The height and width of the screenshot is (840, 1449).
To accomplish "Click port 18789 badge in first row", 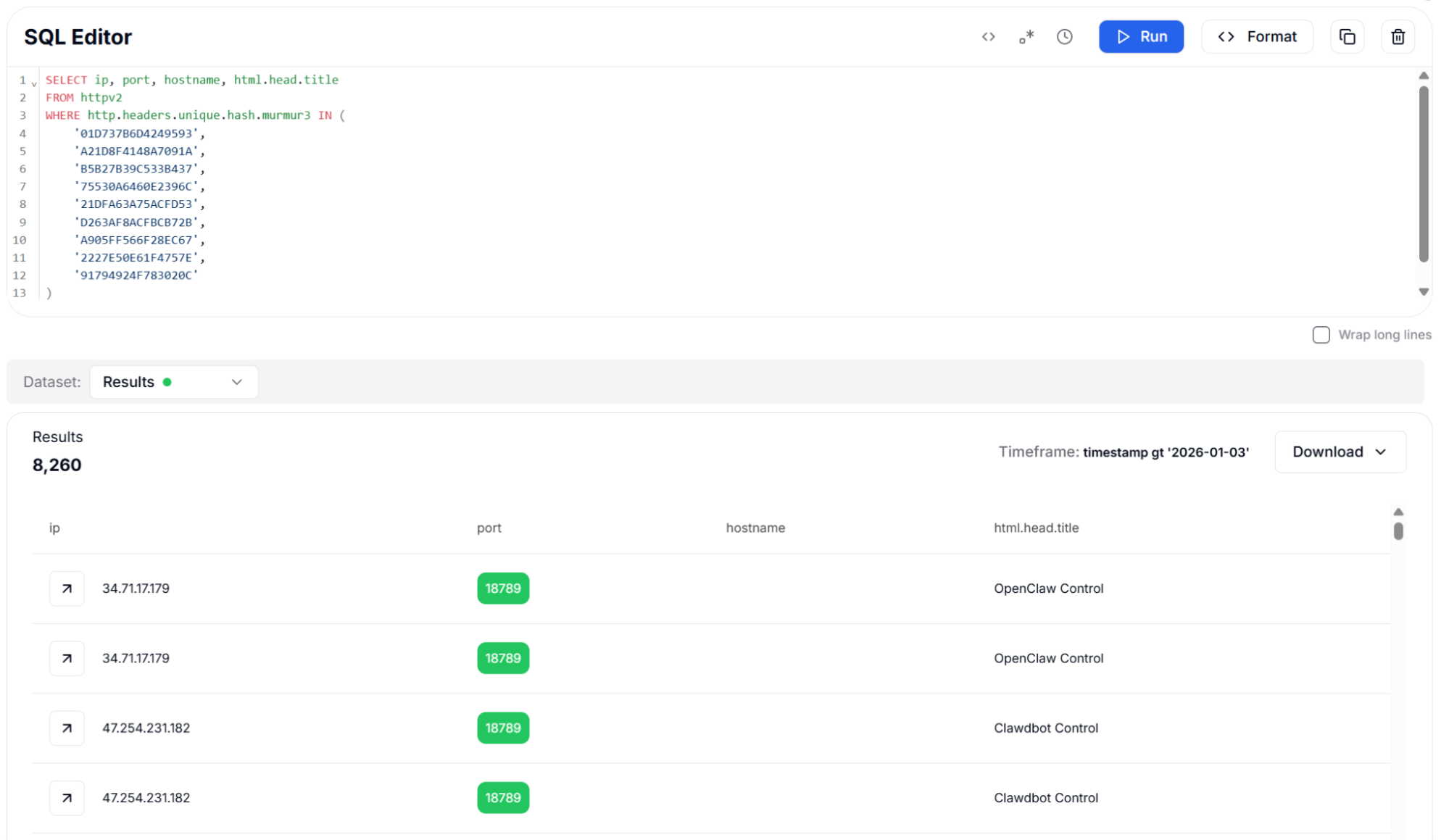I will click(x=502, y=589).
